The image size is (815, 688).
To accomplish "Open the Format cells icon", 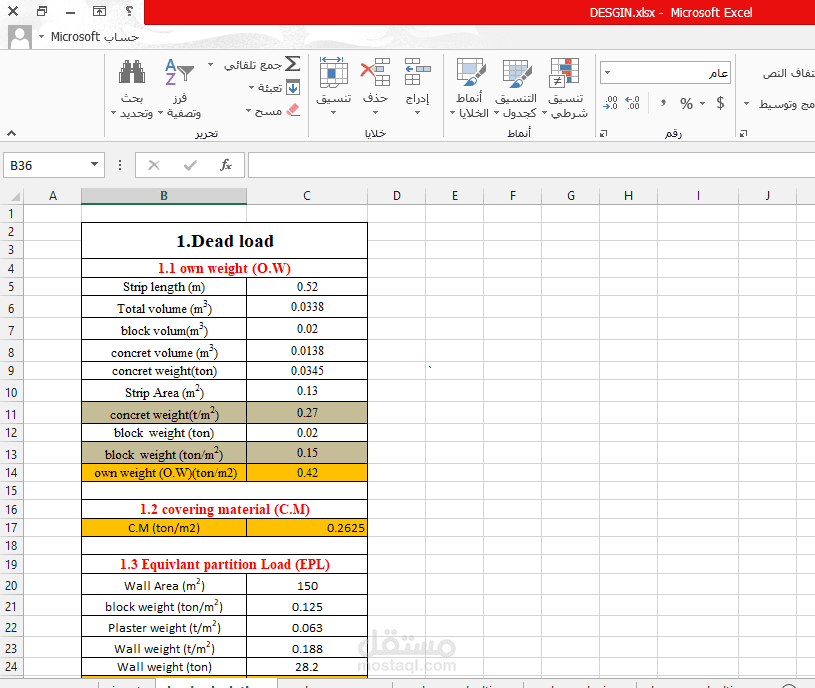I will pos(334,72).
